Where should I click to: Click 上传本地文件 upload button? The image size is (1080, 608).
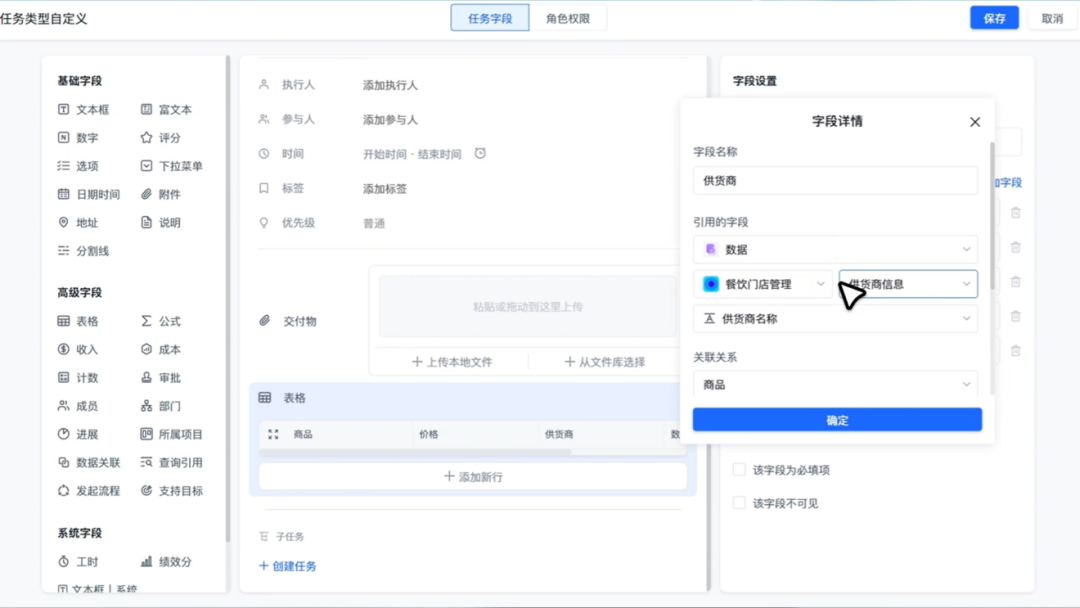[x=452, y=361]
